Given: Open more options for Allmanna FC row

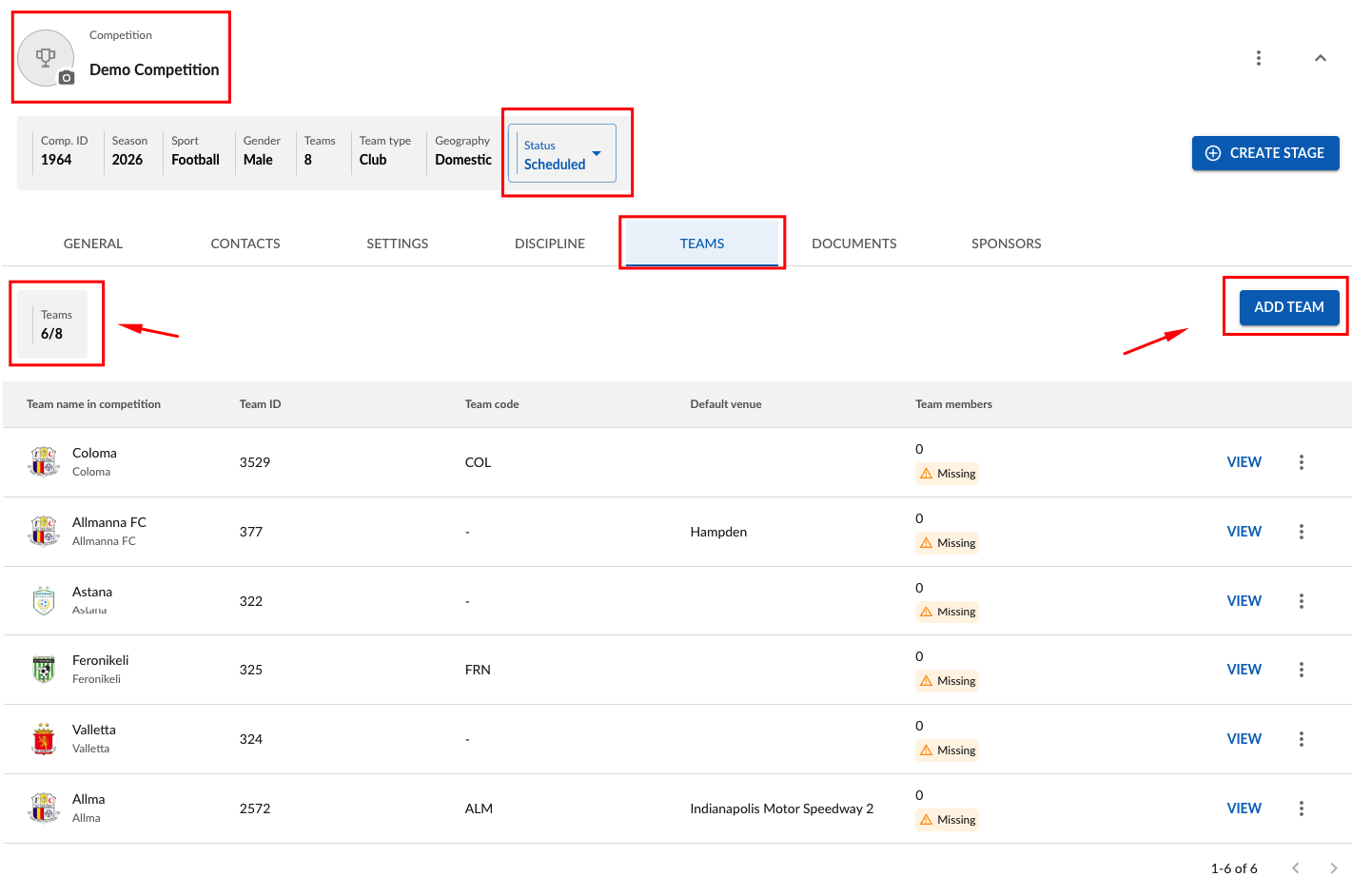Looking at the screenshot, I should click(x=1302, y=532).
